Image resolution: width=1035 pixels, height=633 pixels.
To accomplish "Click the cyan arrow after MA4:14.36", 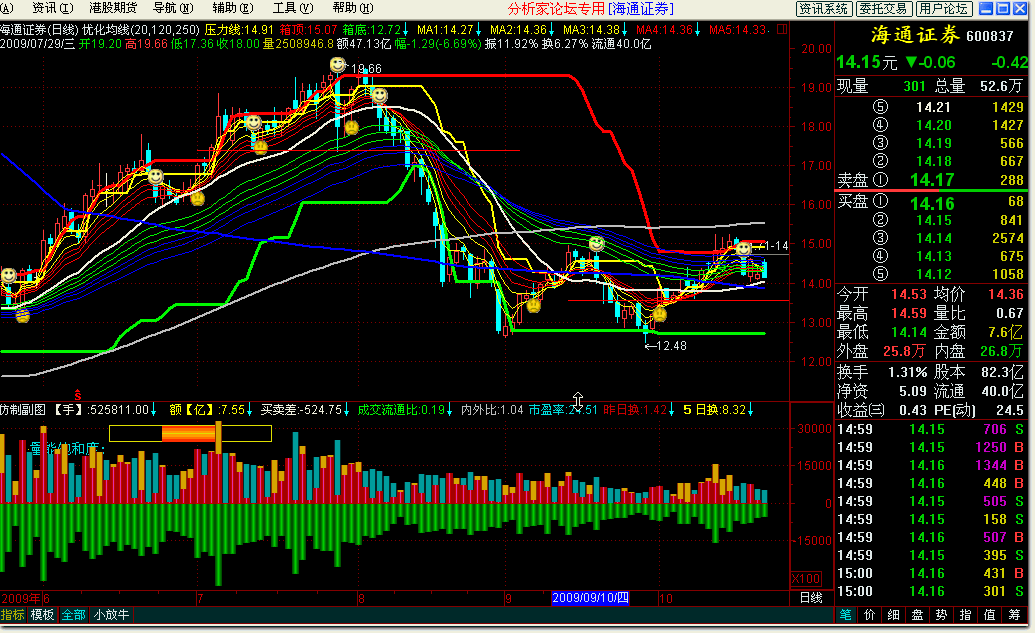I will [698, 30].
